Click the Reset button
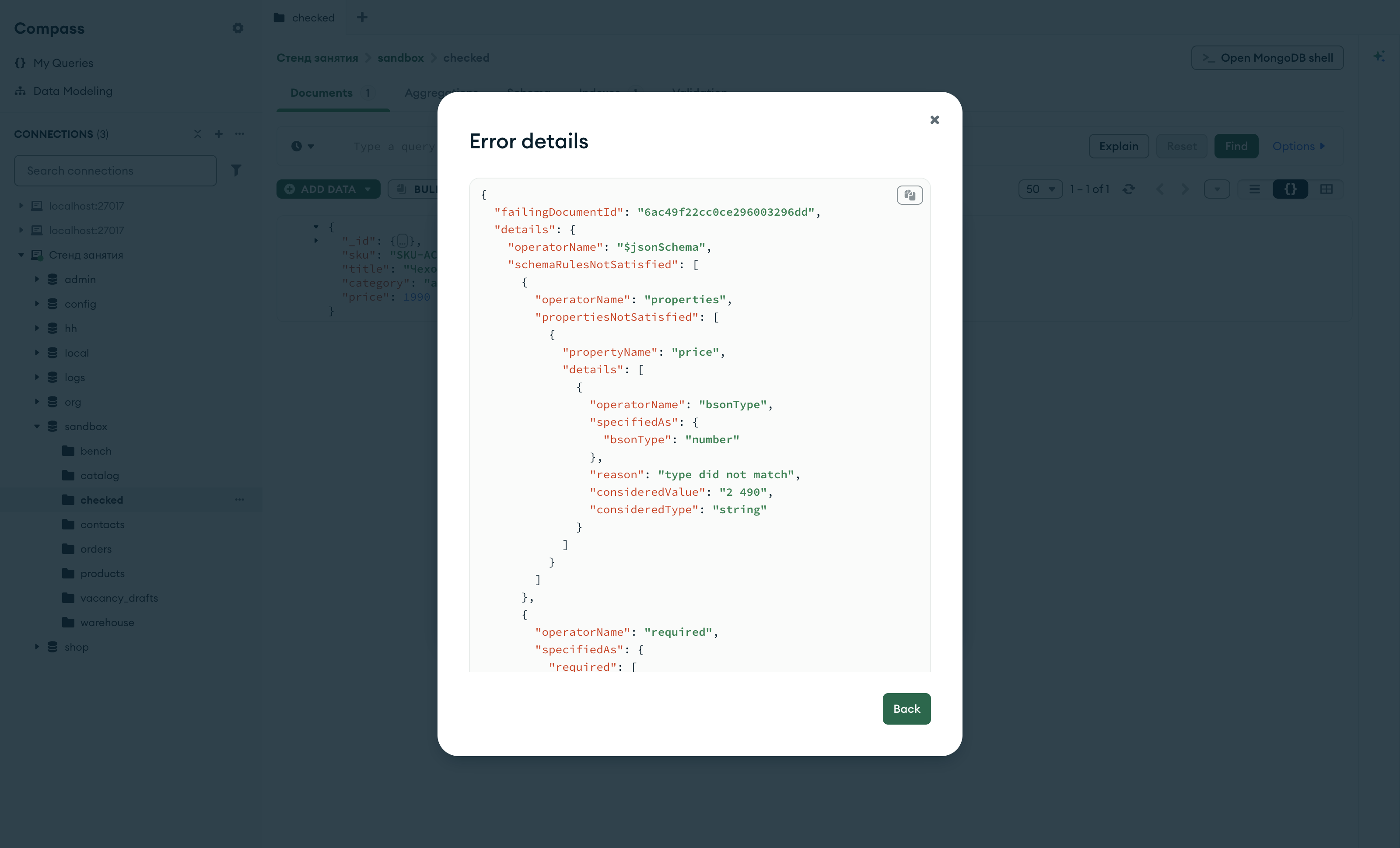Screen dimensions: 1400x848 pos(1181,146)
